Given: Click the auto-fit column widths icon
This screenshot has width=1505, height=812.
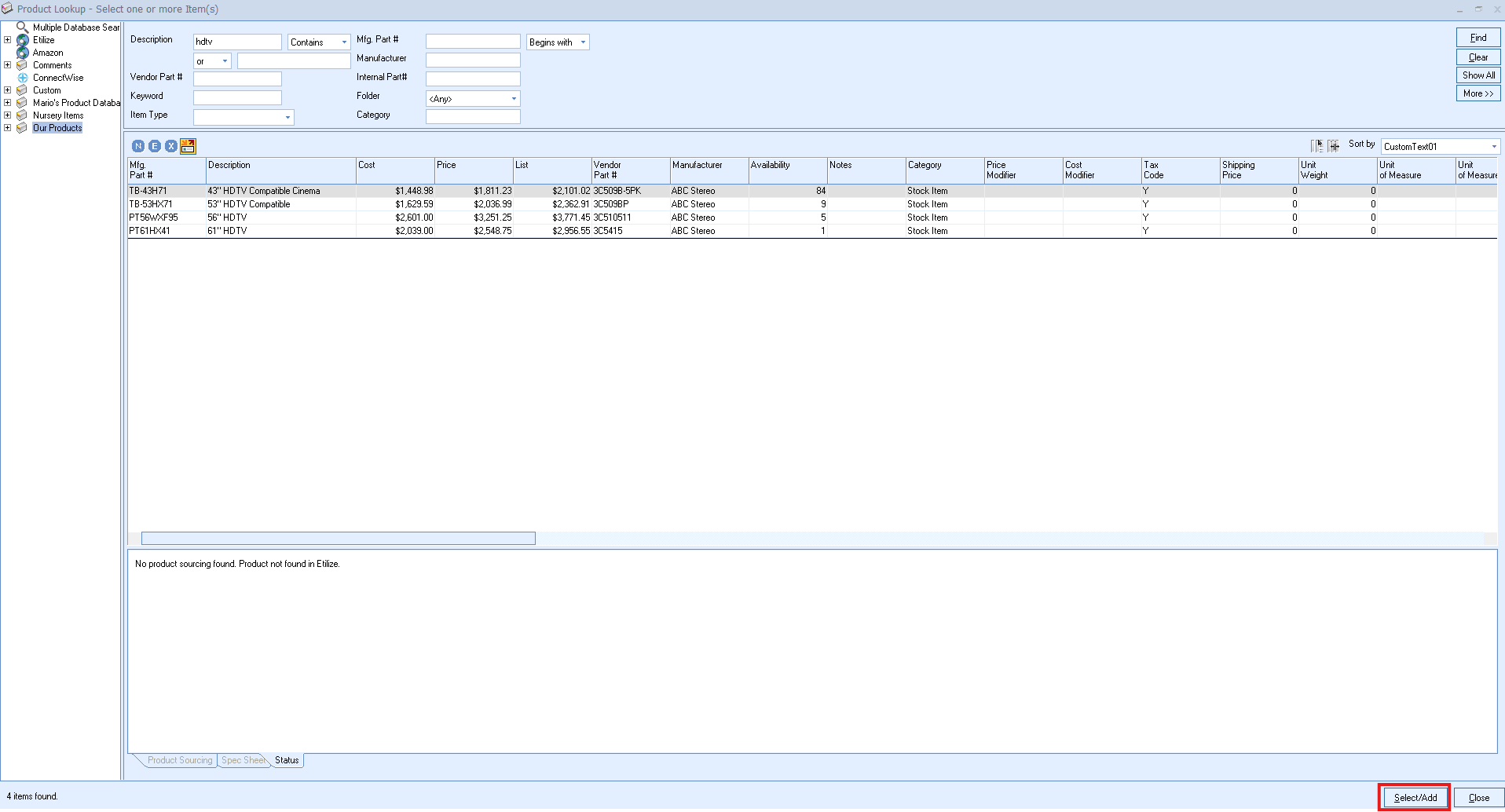Looking at the screenshot, I should 1334,145.
